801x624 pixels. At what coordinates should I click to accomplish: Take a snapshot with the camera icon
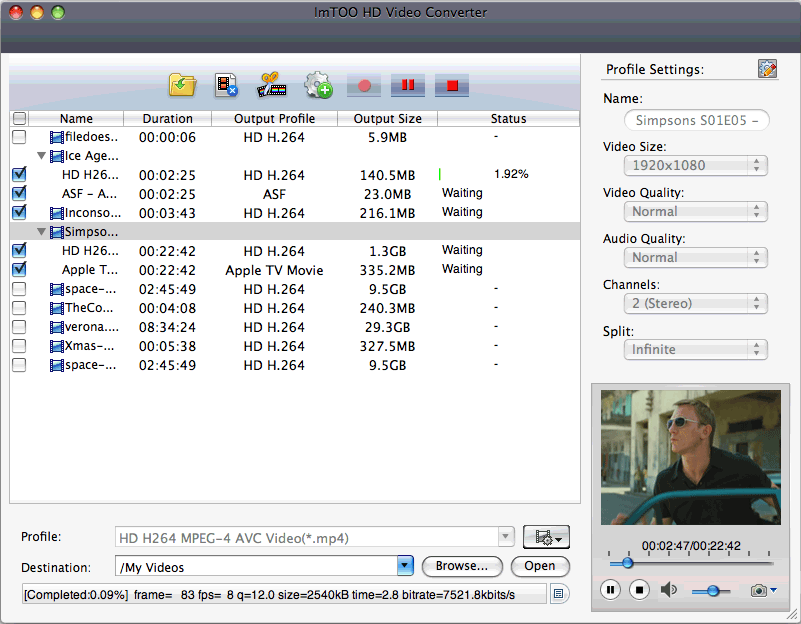pos(759,591)
